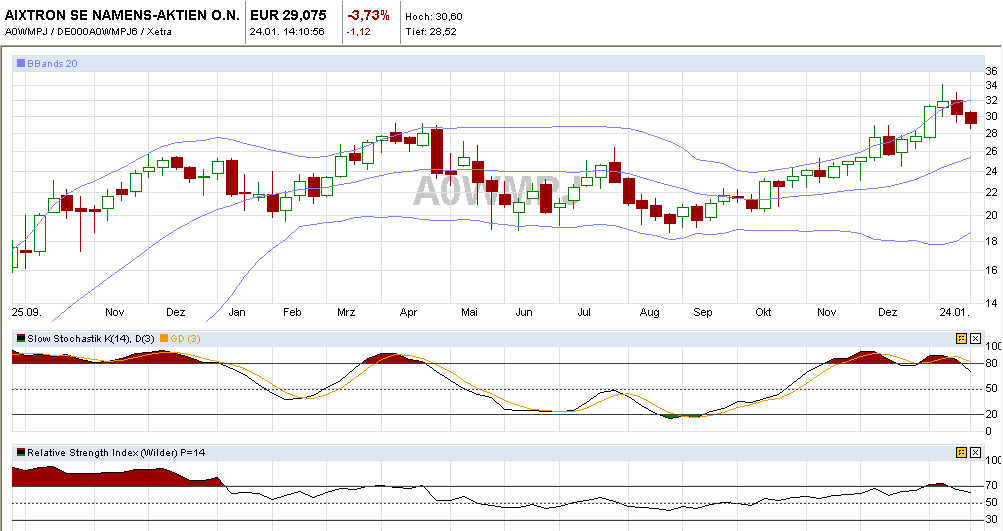
Task: Click the 'Jul' month axis label
Action: point(584,312)
